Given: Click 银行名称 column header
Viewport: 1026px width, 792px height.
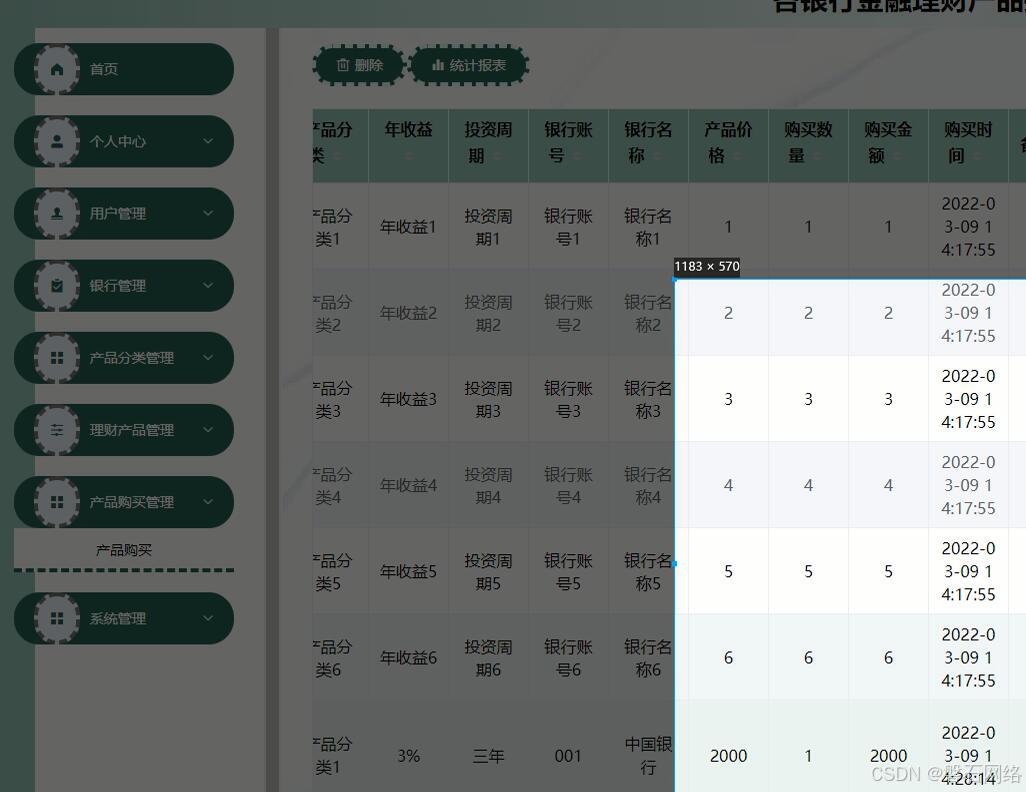Looking at the screenshot, I should coord(648,143).
